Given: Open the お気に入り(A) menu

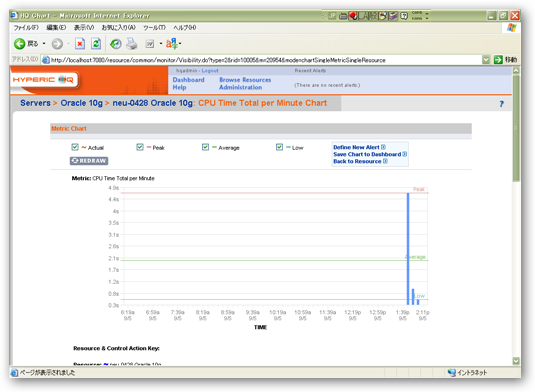Looking at the screenshot, I should click(x=118, y=28).
